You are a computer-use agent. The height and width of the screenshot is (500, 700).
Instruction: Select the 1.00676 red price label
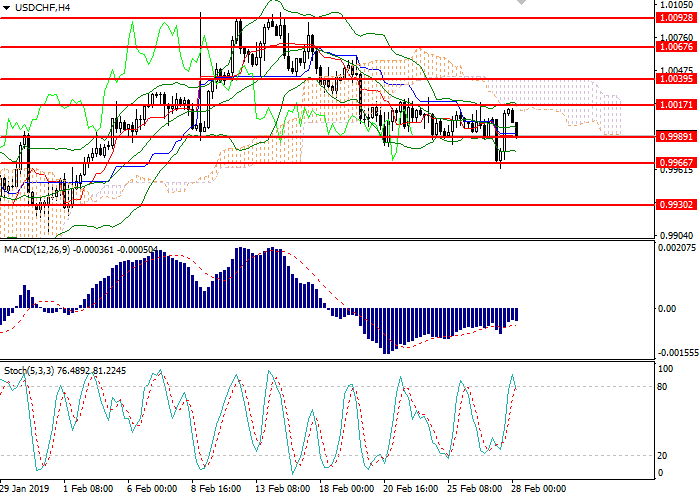point(674,47)
